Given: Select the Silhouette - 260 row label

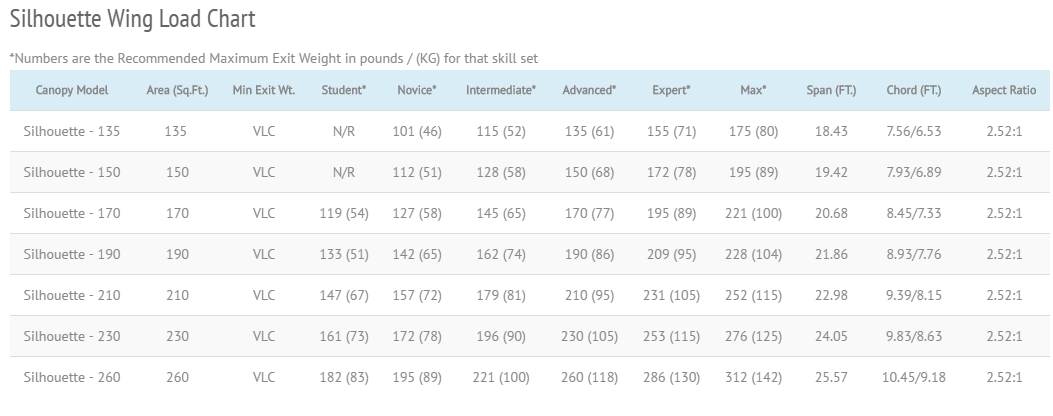Looking at the screenshot, I should click(72, 377).
